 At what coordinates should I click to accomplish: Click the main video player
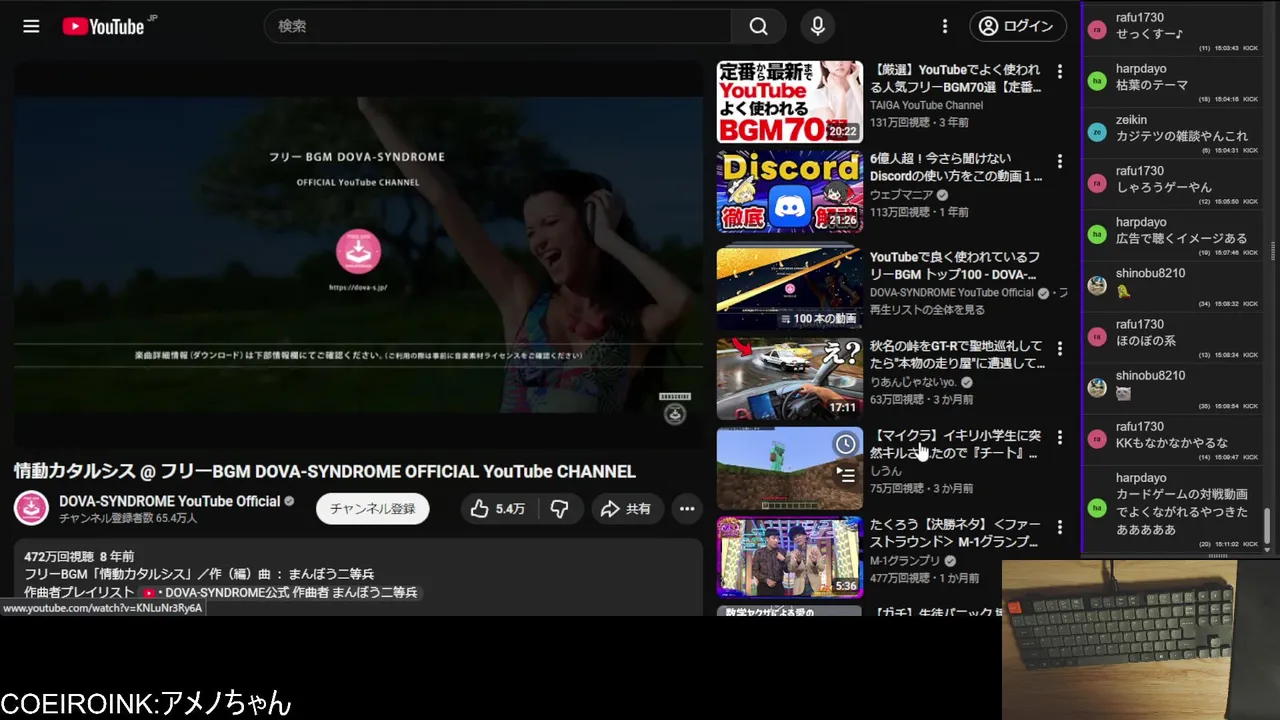(358, 254)
